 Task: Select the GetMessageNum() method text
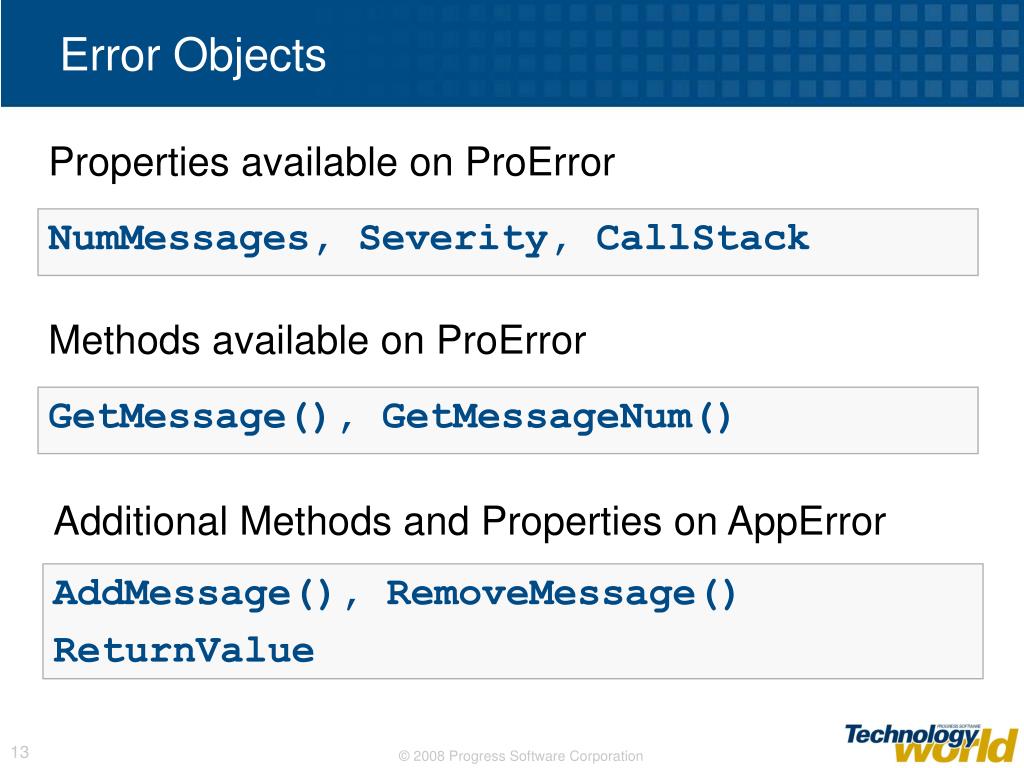pos(556,417)
